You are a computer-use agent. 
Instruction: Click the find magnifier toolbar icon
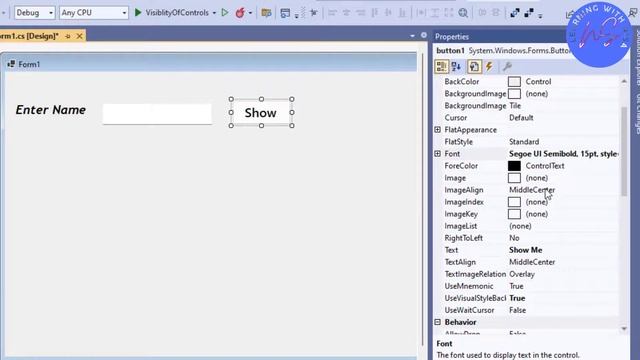point(463,13)
